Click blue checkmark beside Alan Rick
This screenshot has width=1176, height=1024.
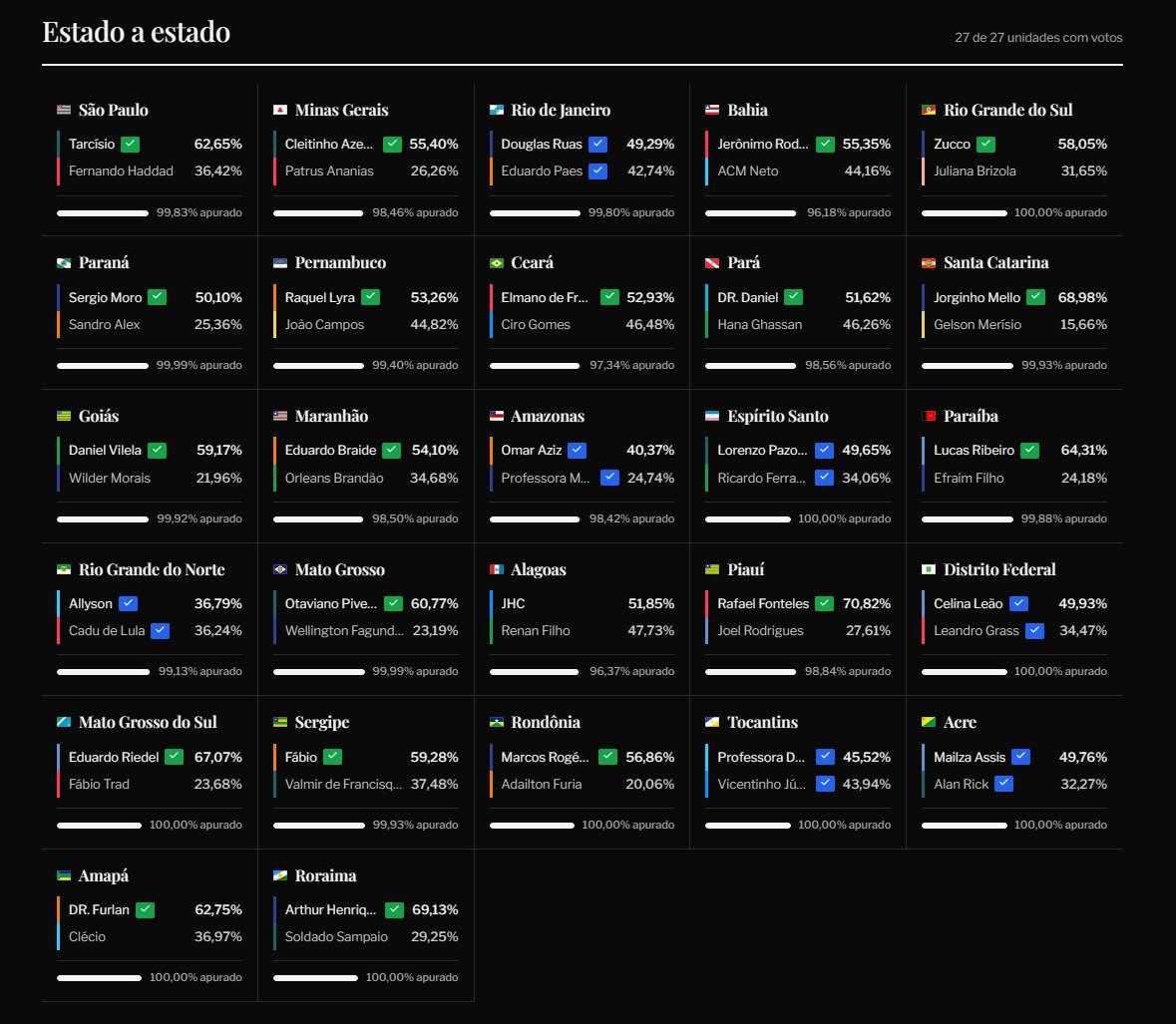(x=1004, y=784)
